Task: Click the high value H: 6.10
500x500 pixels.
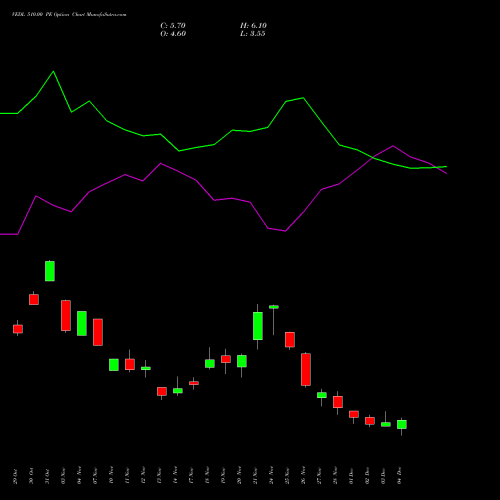Action: coord(253,26)
